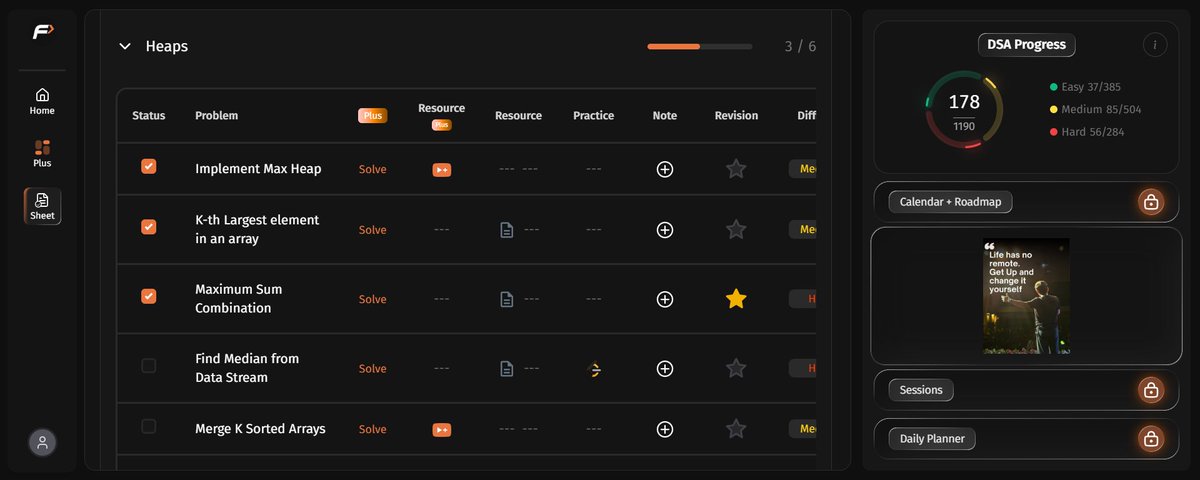
Task: Open the Sheet section in the sidebar
Action: 42,206
